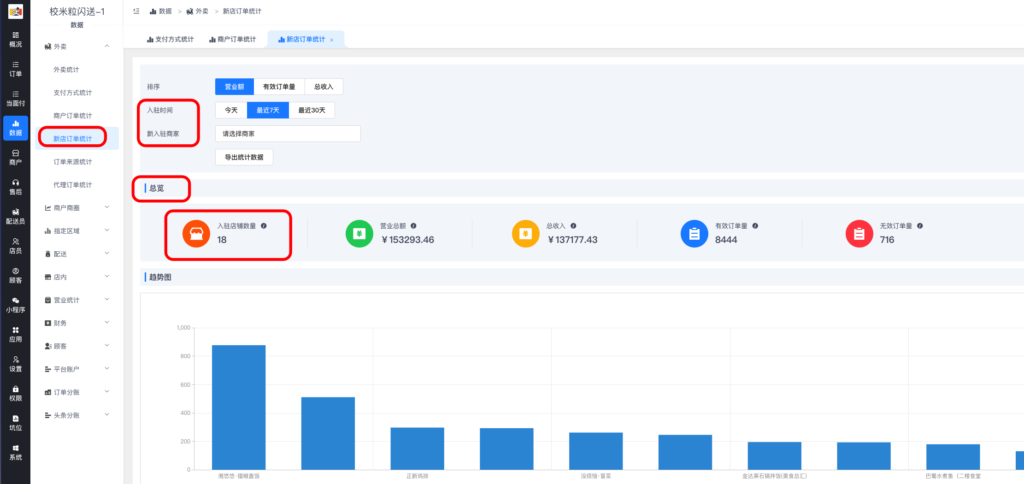Choose 今天 for 入驻时间
The image size is (1024, 484).
point(231,110)
